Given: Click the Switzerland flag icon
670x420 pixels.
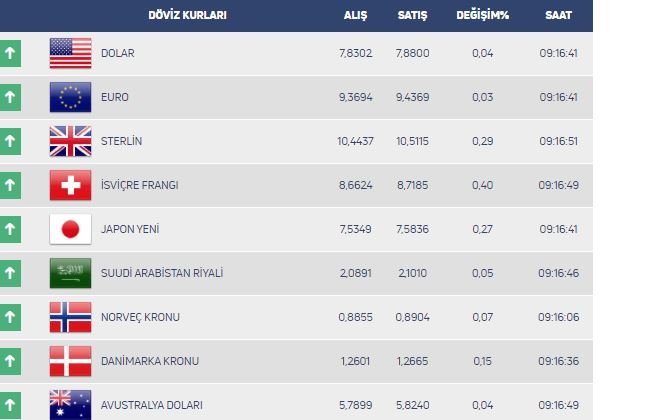Looking at the screenshot, I should tap(70, 185).
